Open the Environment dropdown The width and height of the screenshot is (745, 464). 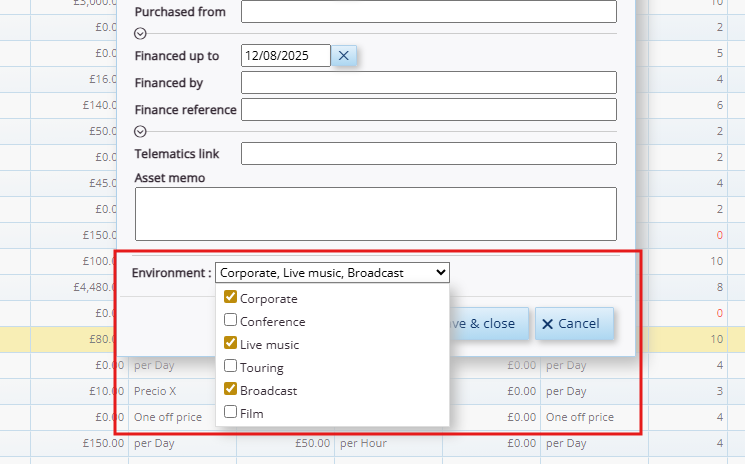pos(332,273)
